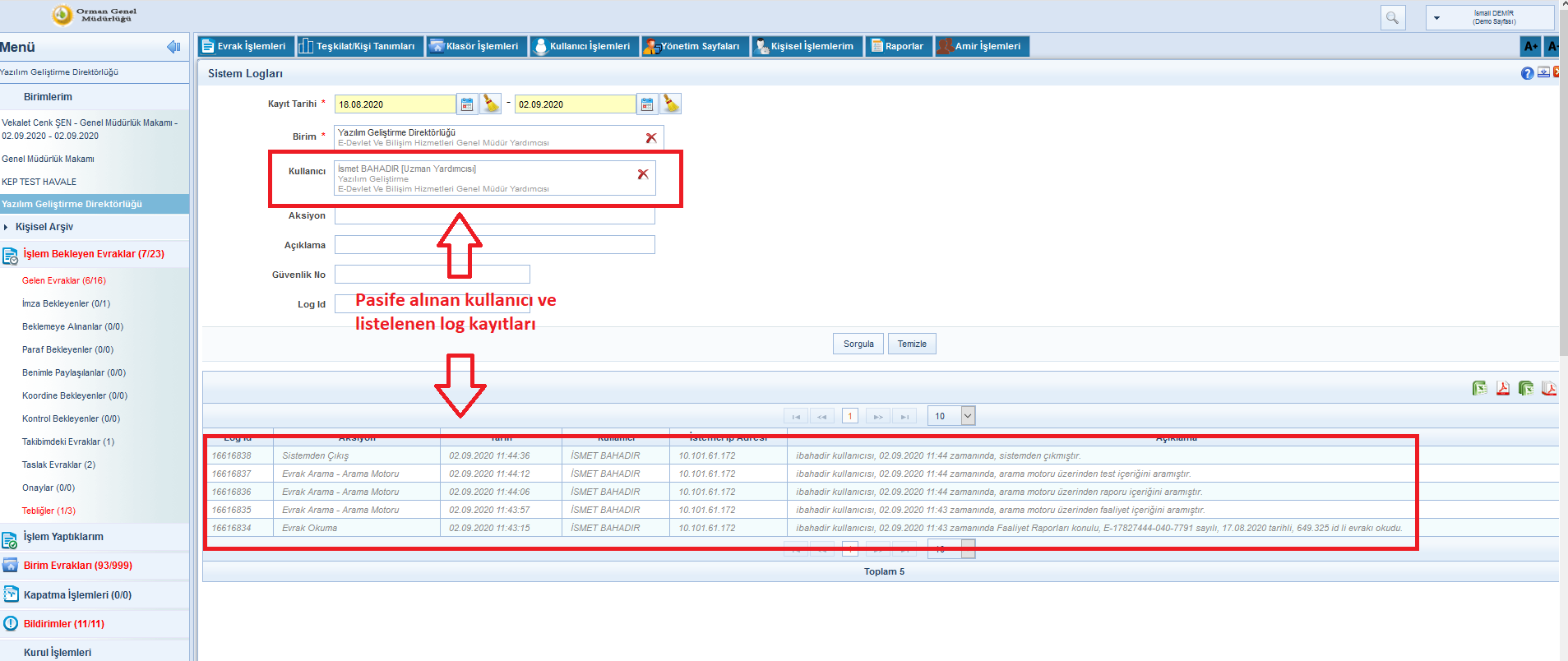
Task: Open the help question mark icon
Action: 1527,73
